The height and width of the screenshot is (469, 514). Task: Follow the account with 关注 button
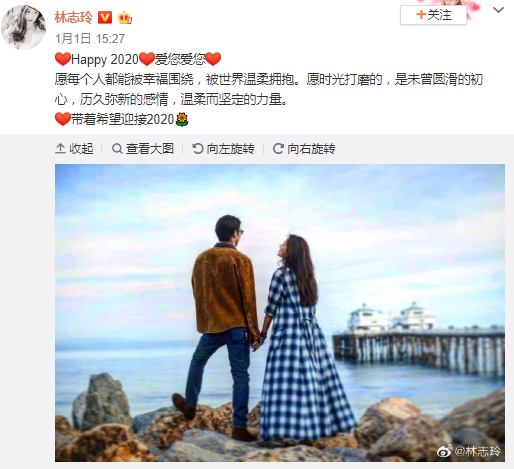tap(433, 15)
